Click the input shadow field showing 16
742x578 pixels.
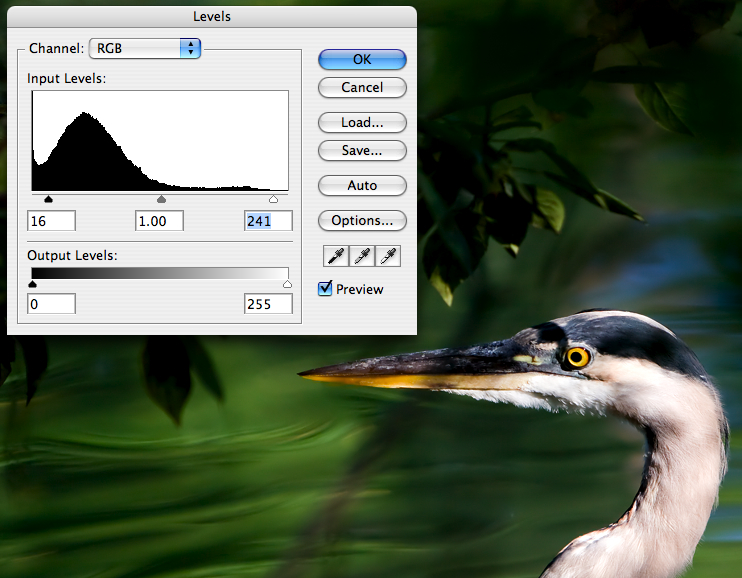click(x=51, y=221)
